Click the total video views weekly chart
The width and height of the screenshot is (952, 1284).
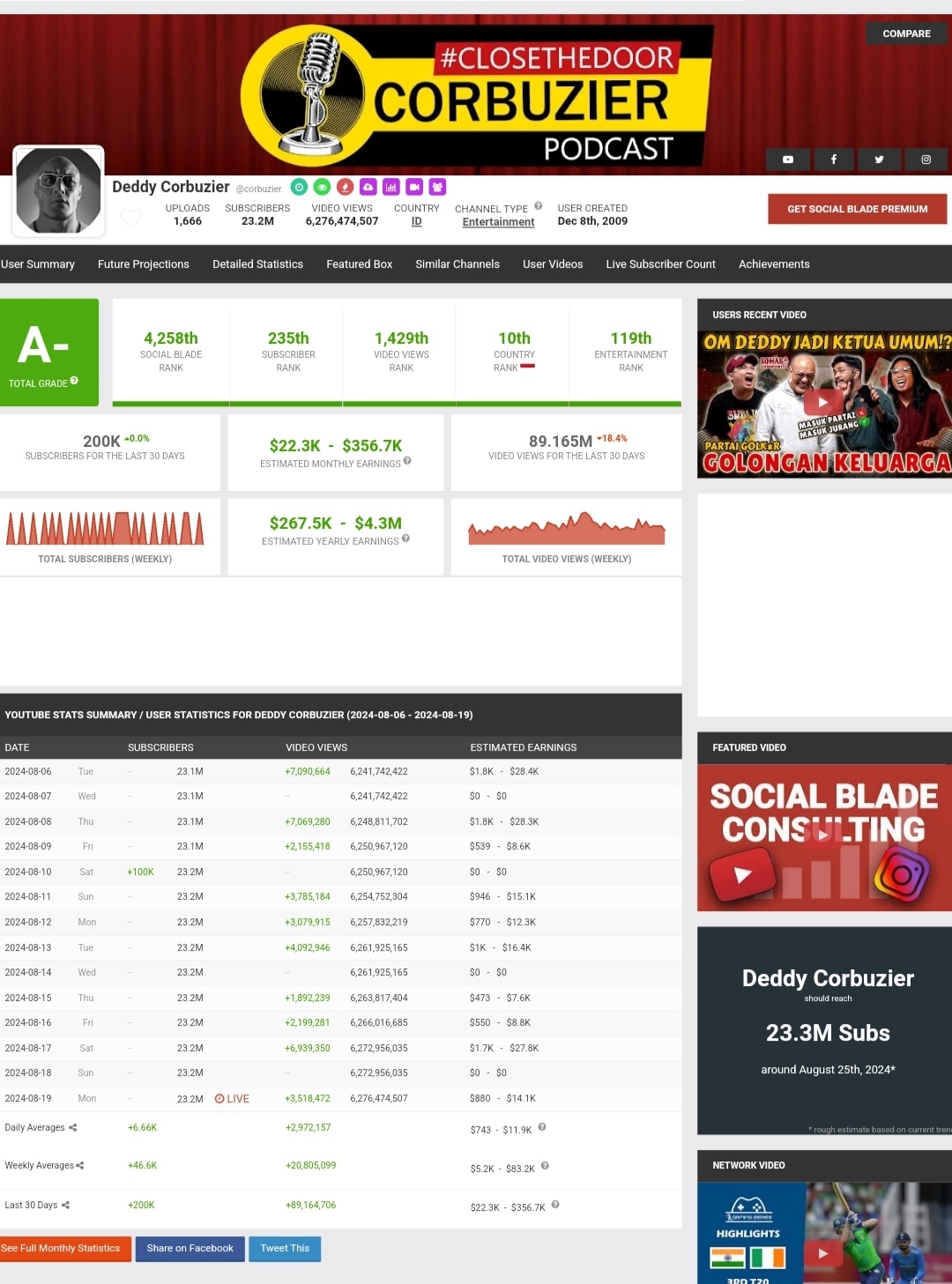567,529
